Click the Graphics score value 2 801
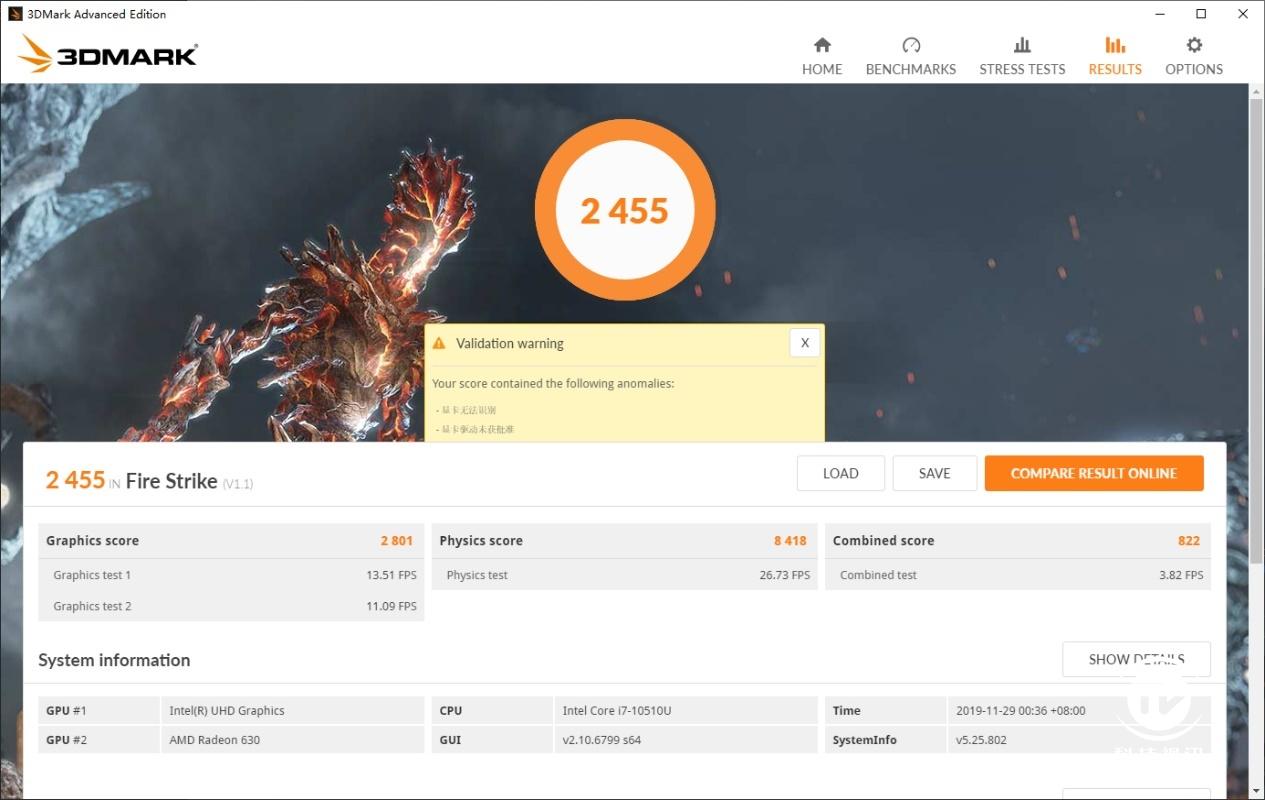The image size is (1265, 800). (x=396, y=541)
